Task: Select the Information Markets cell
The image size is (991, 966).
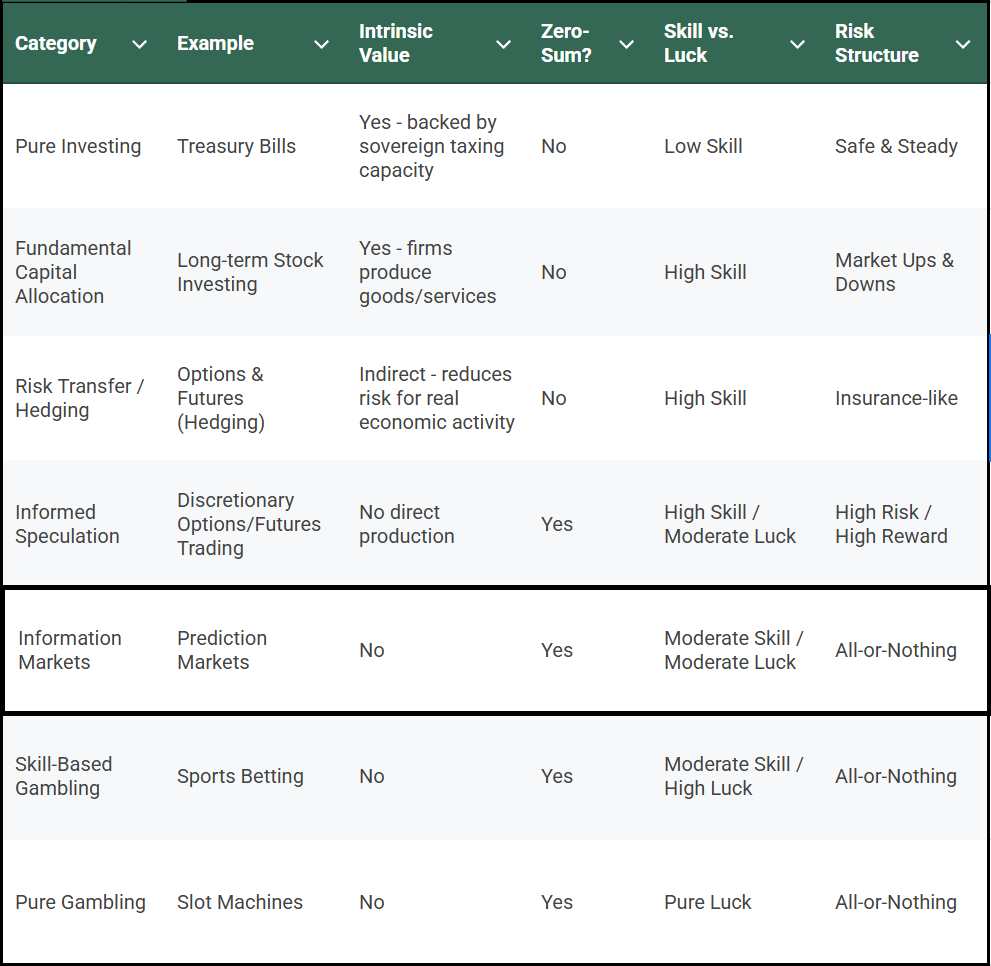Action: pyautogui.click(x=70, y=649)
